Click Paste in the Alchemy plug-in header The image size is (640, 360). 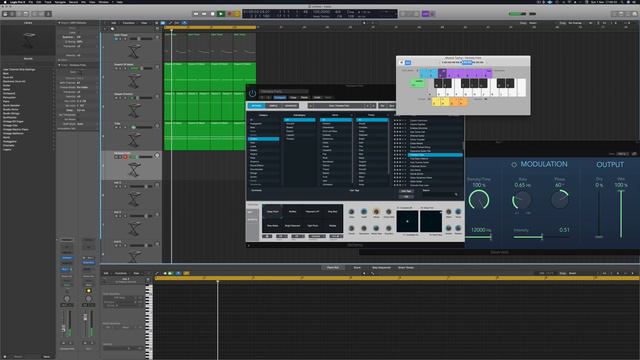coord(304,98)
